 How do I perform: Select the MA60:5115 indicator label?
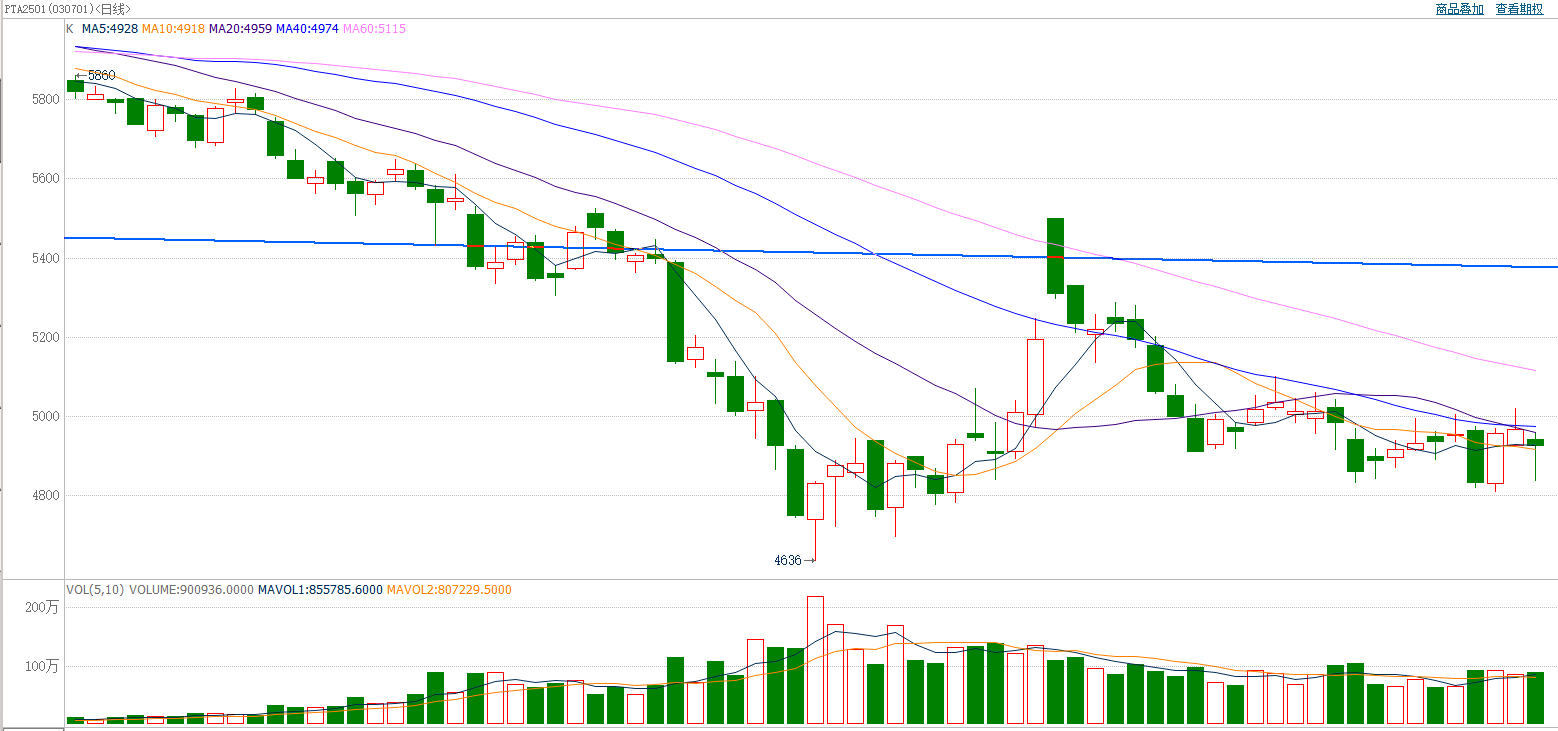click(374, 29)
